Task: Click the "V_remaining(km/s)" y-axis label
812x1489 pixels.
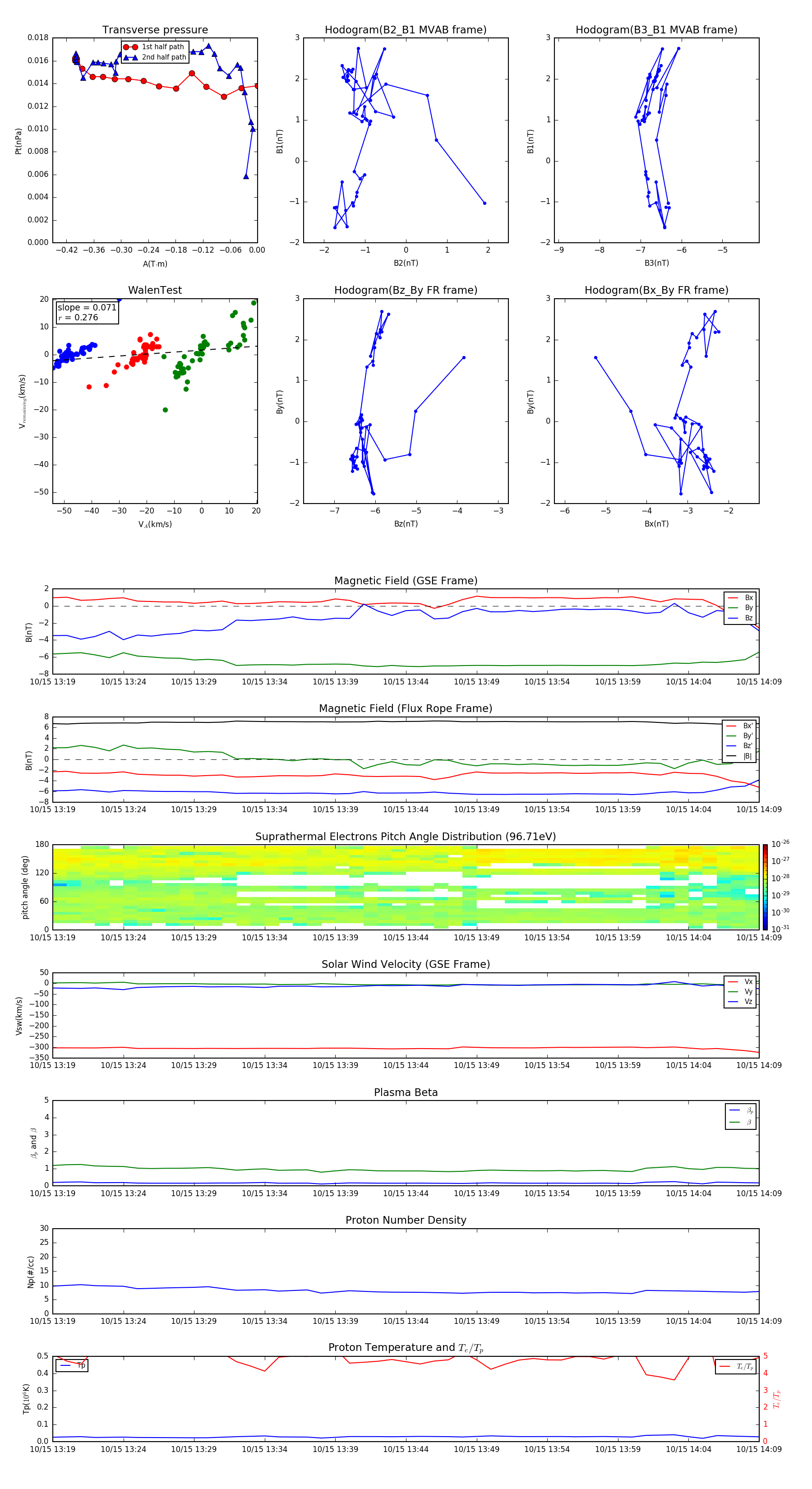Action: tap(23, 401)
